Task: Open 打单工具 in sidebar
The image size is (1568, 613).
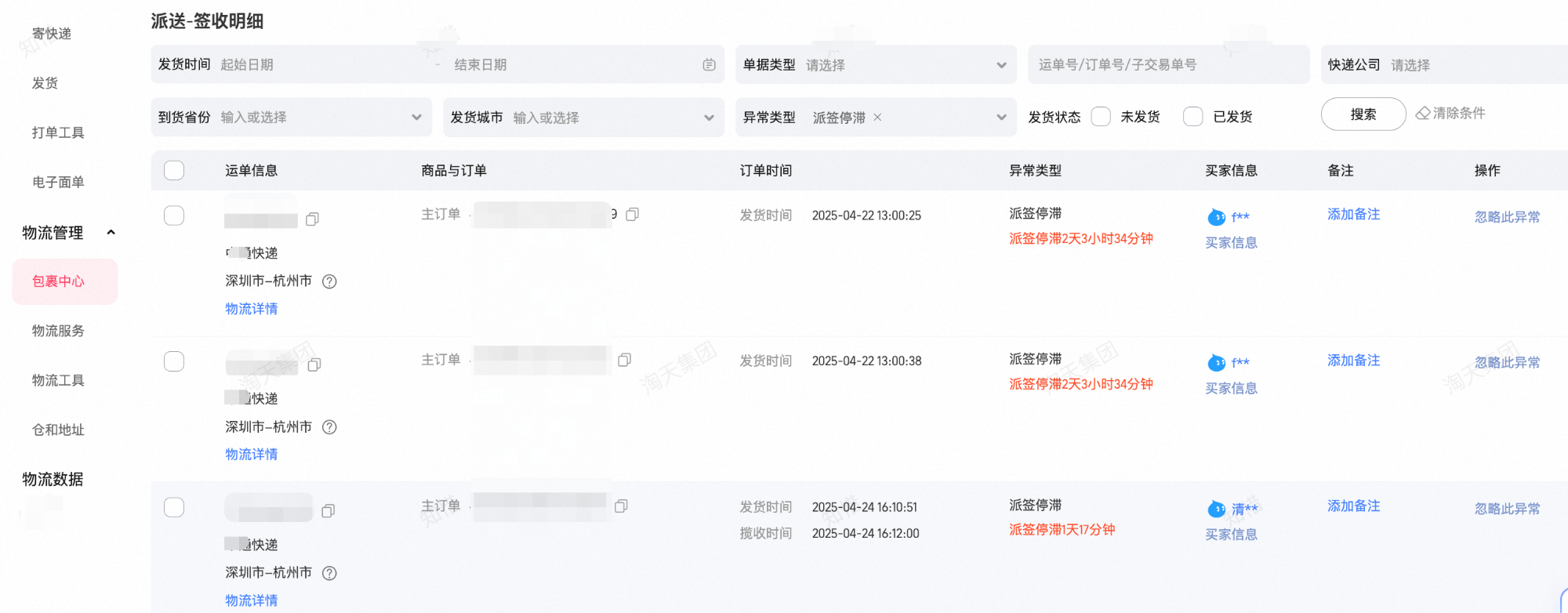Action: click(x=58, y=132)
